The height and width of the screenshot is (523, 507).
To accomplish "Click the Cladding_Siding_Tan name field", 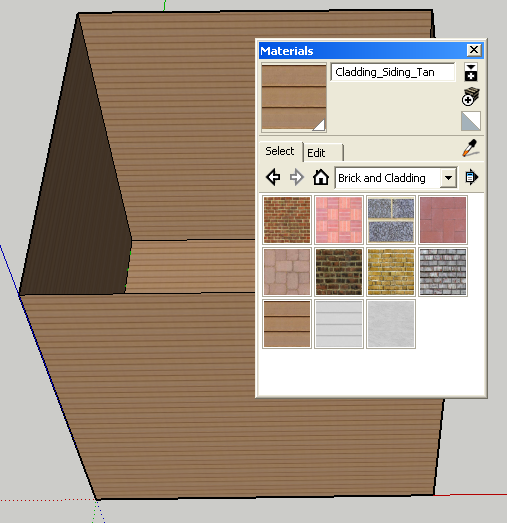I will click(x=393, y=72).
